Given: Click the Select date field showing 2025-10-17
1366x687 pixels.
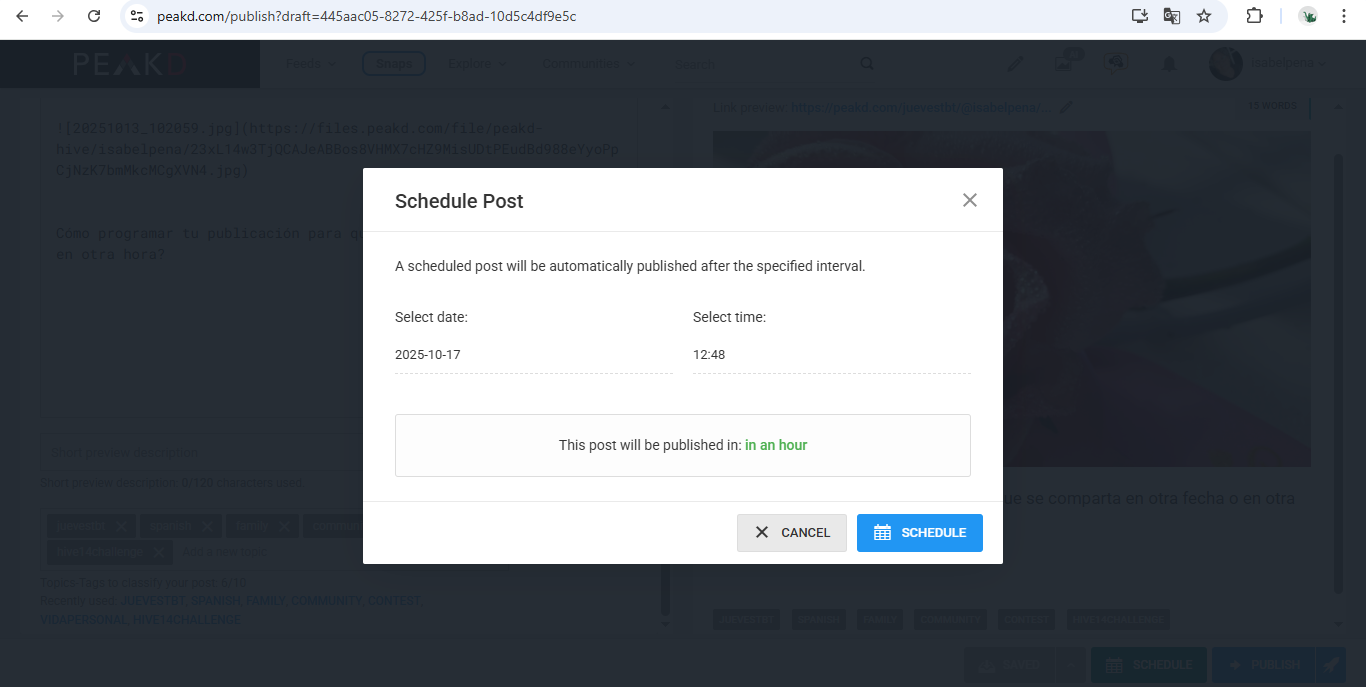Looking at the screenshot, I should [533, 355].
